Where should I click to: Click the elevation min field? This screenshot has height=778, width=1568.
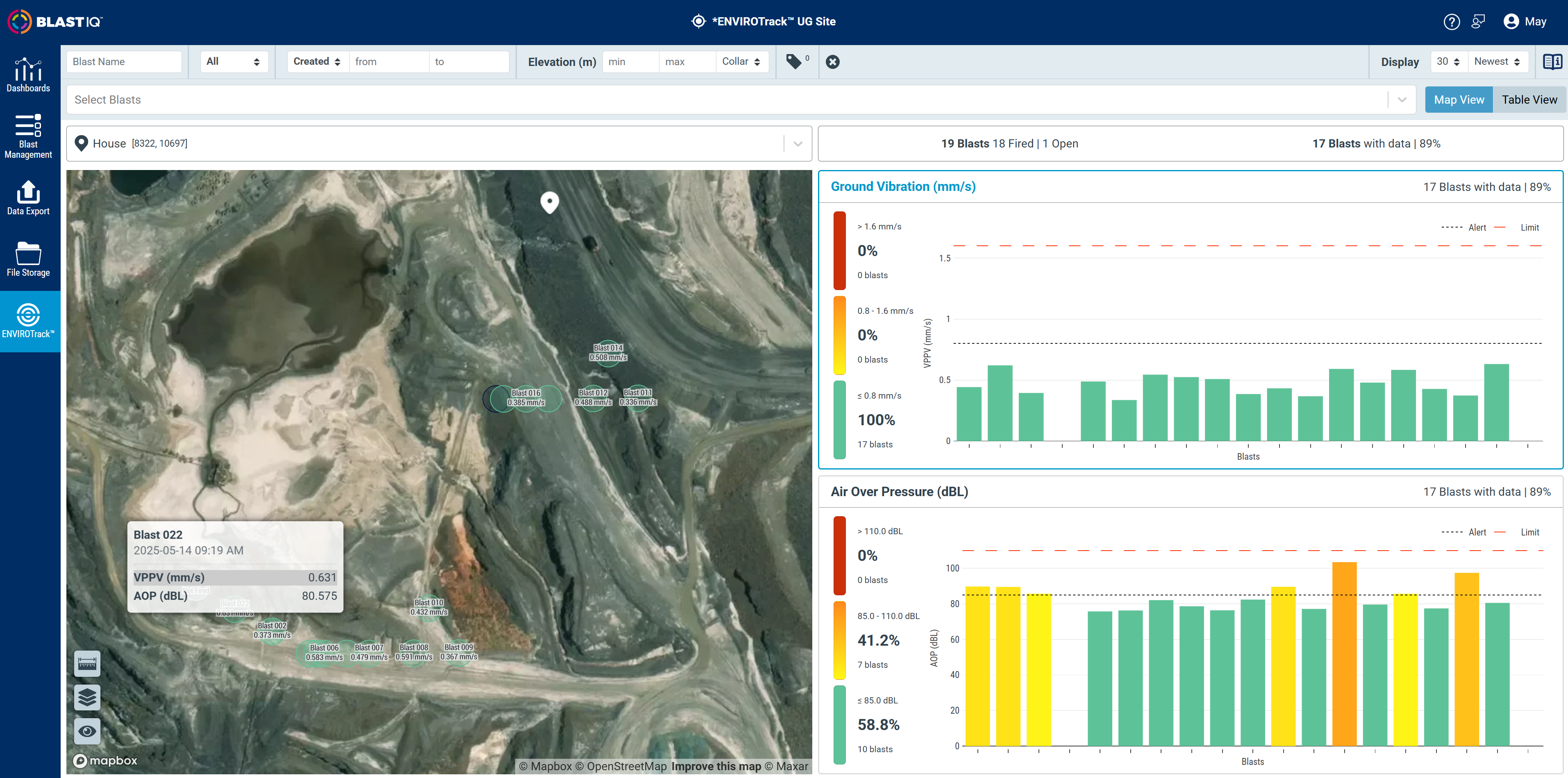click(630, 61)
